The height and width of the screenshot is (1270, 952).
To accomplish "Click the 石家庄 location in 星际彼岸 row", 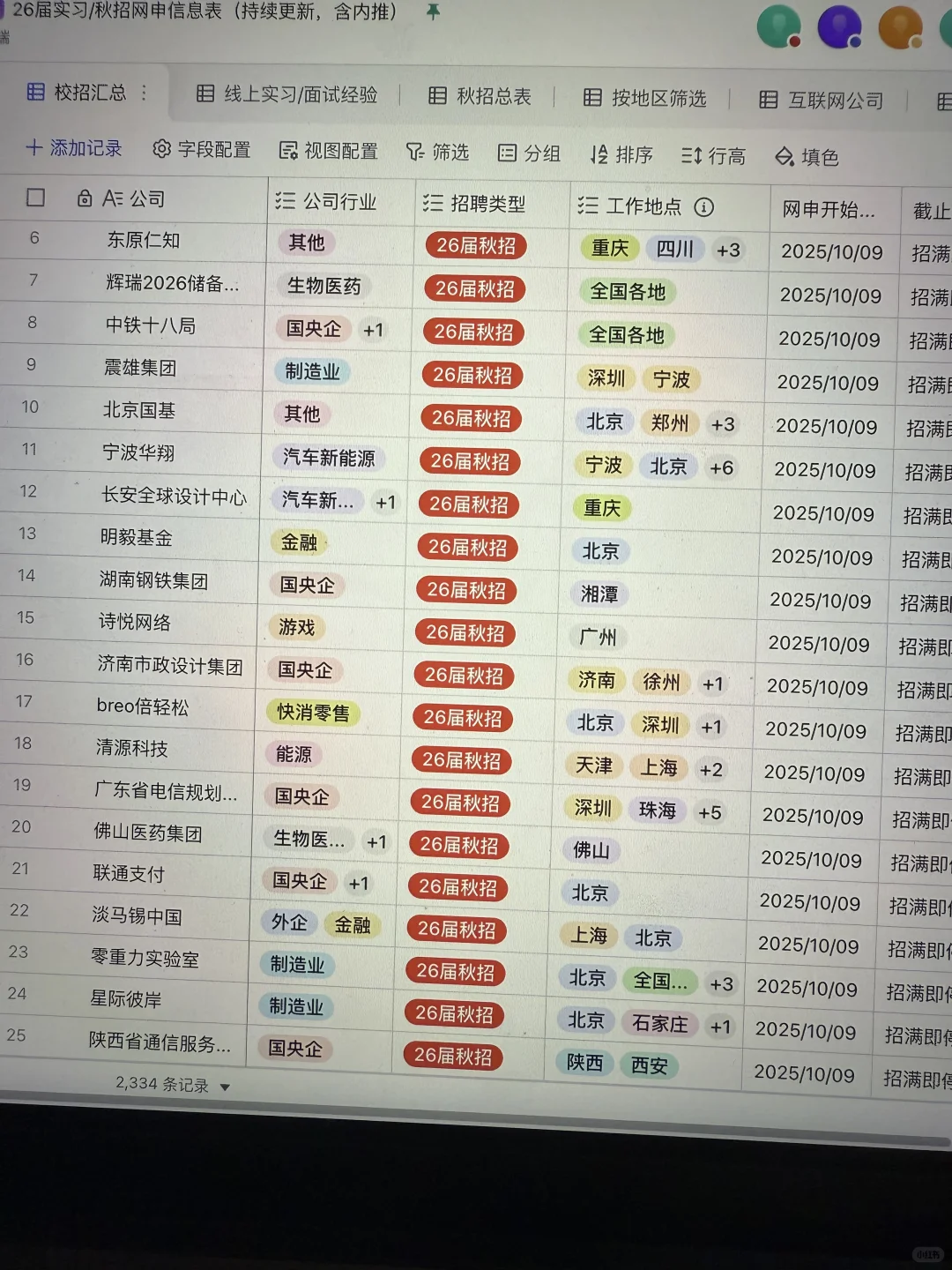I will pyautogui.click(x=659, y=1024).
